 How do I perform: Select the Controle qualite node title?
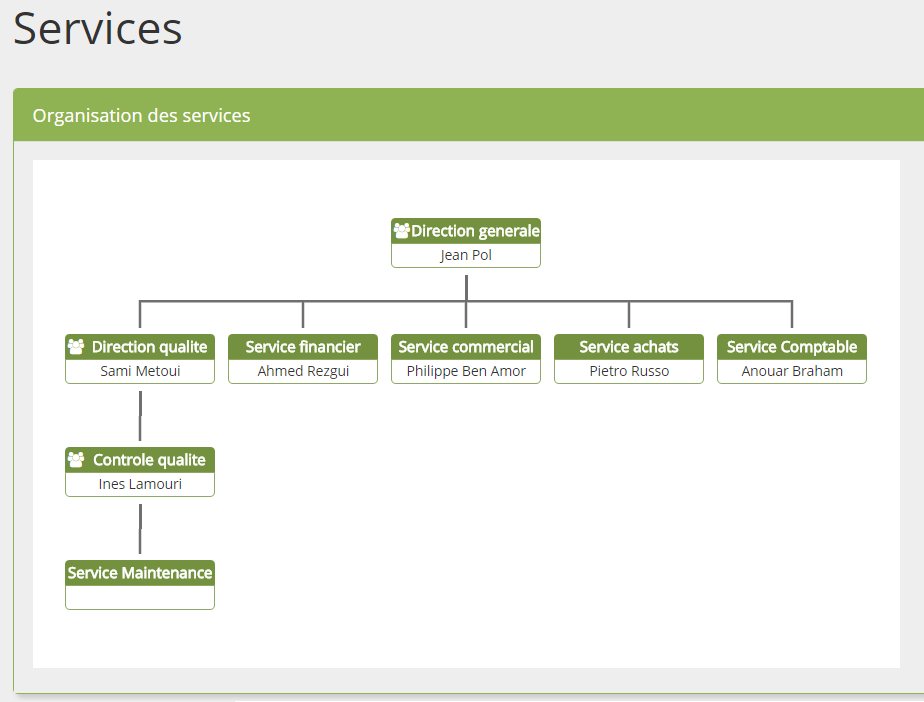150,460
